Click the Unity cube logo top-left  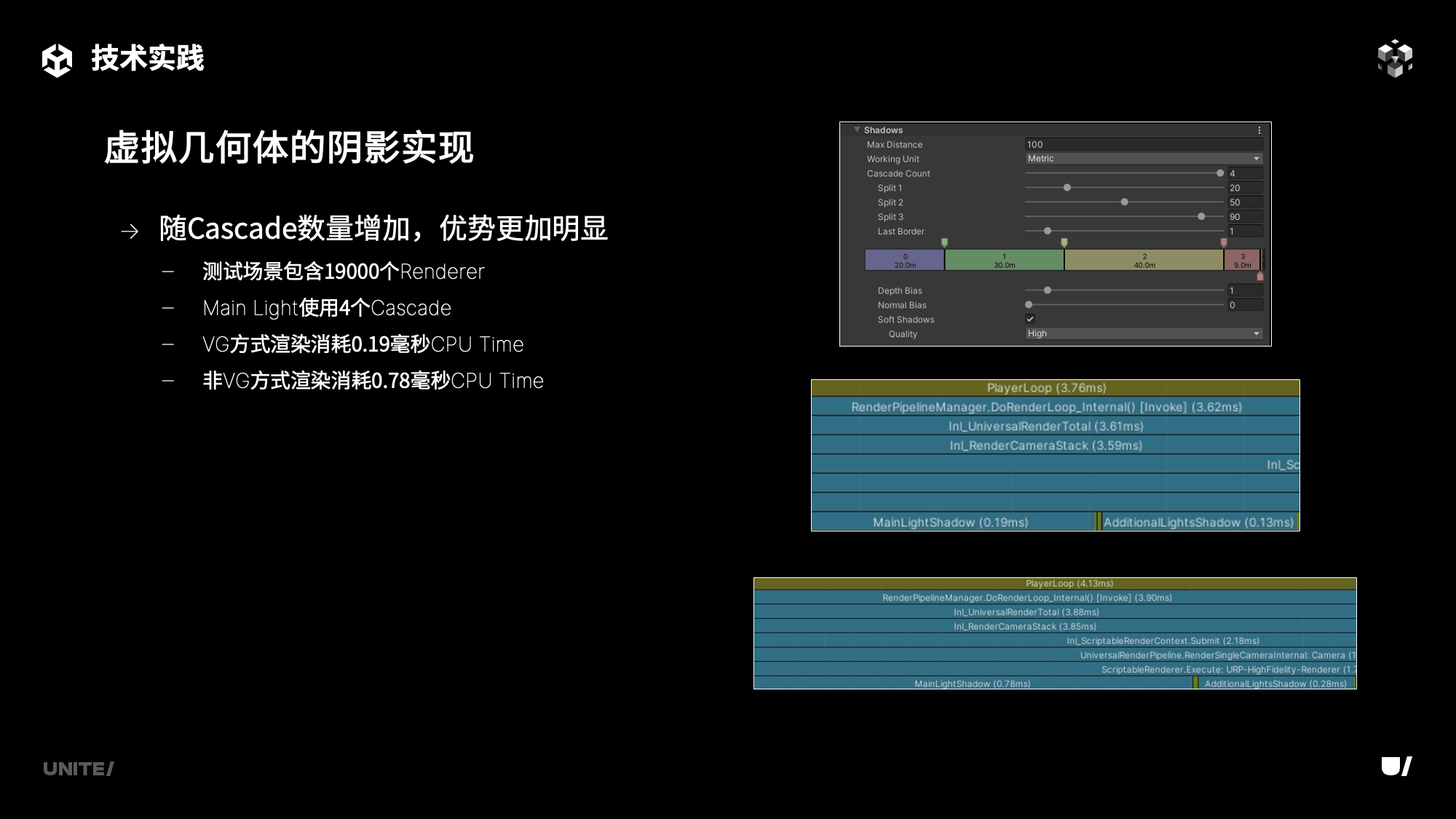57,60
